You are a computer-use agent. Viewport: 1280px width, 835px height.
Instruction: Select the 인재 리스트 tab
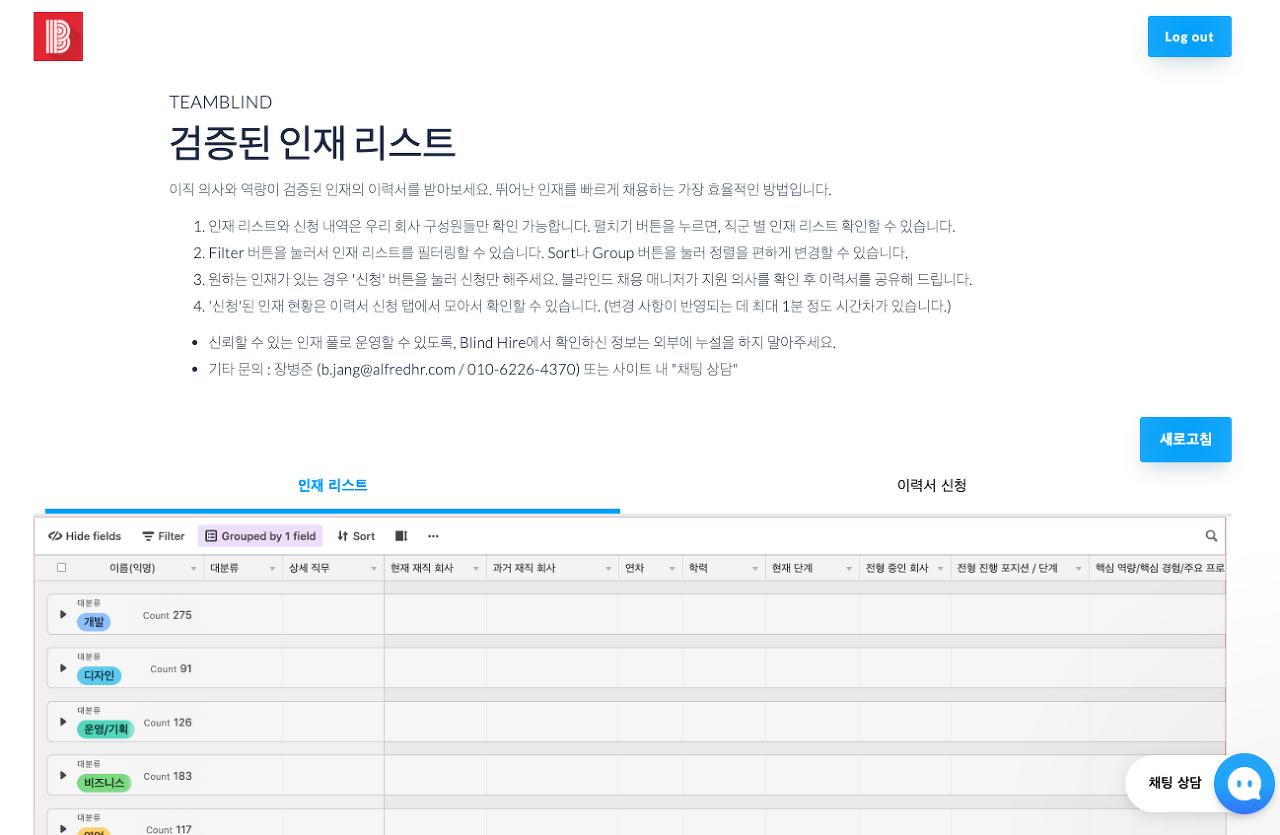click(x=331, y=485)
